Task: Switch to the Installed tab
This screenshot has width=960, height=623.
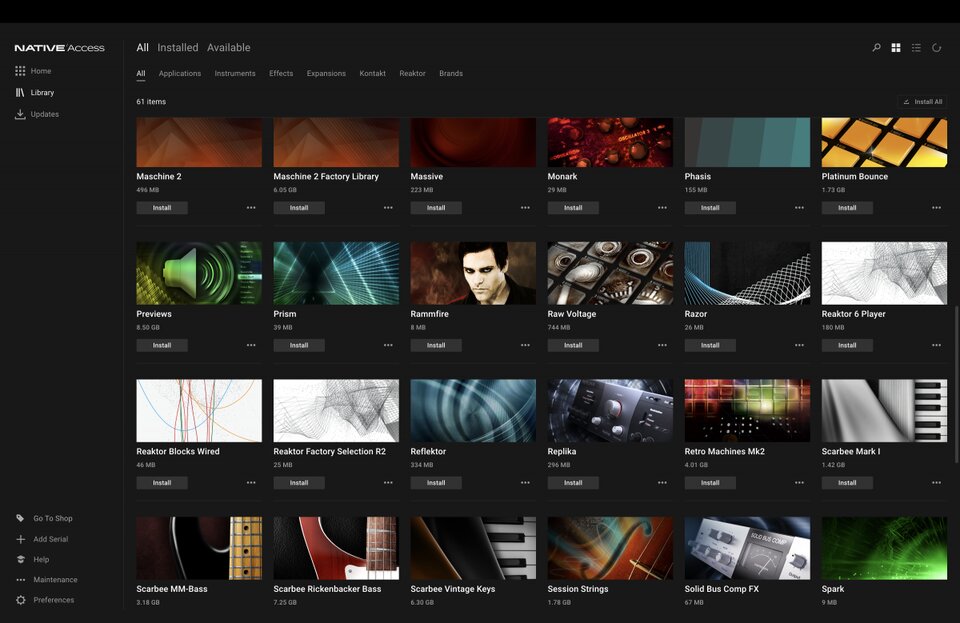Action: [x=179, y=47]
